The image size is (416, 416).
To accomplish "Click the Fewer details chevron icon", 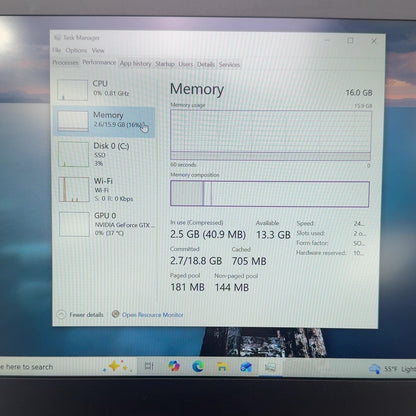I will tap(61, 314).
